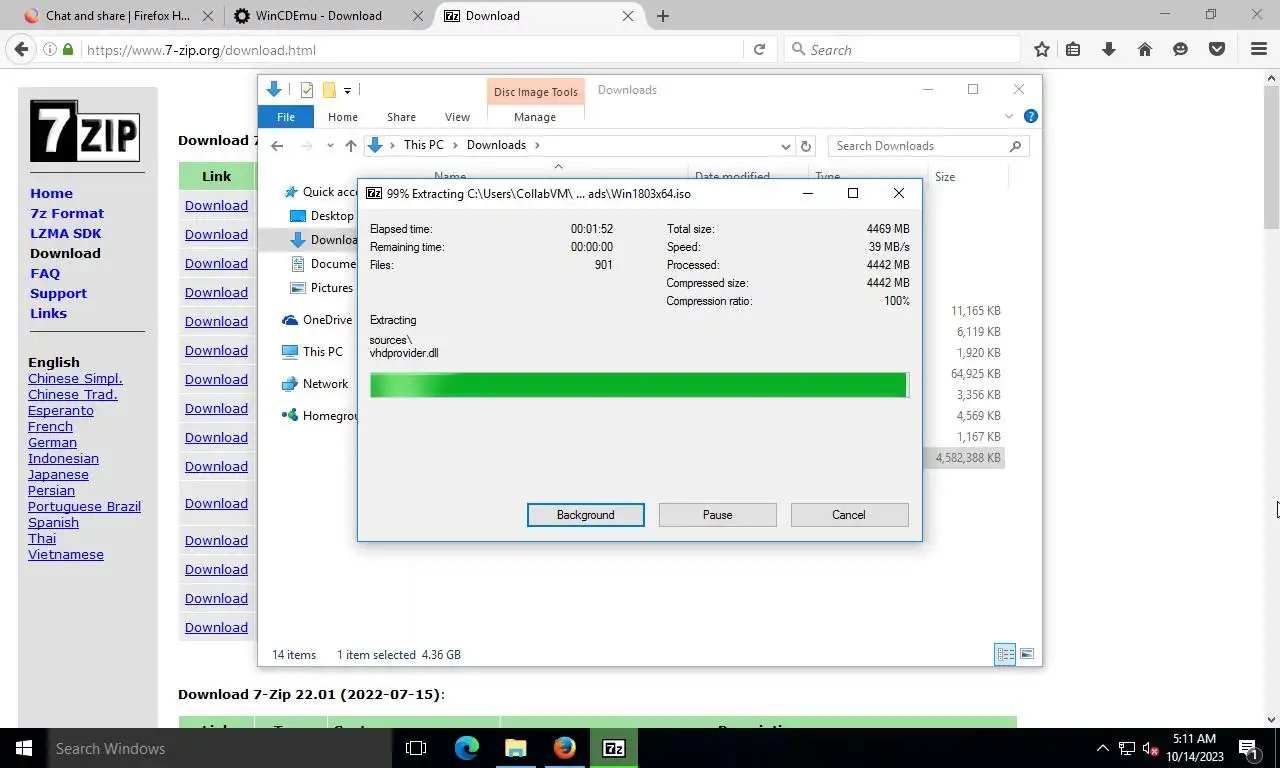Image resolution: width=1280 pixels, height=768 pixels.
Task: Click This PC breadcrumb in address bar
Action: 423,145
